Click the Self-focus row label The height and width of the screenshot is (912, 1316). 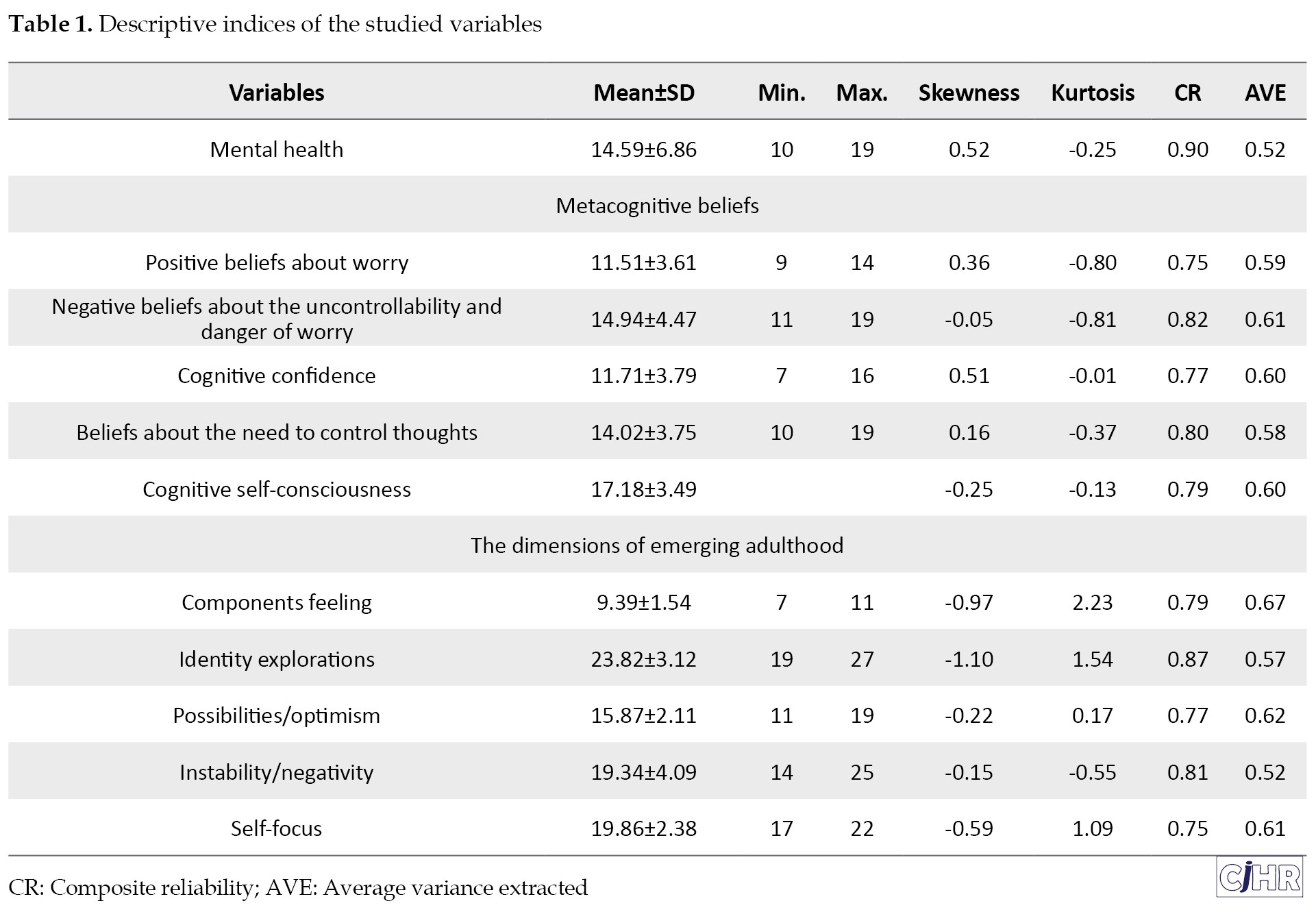tap(276, 828)
